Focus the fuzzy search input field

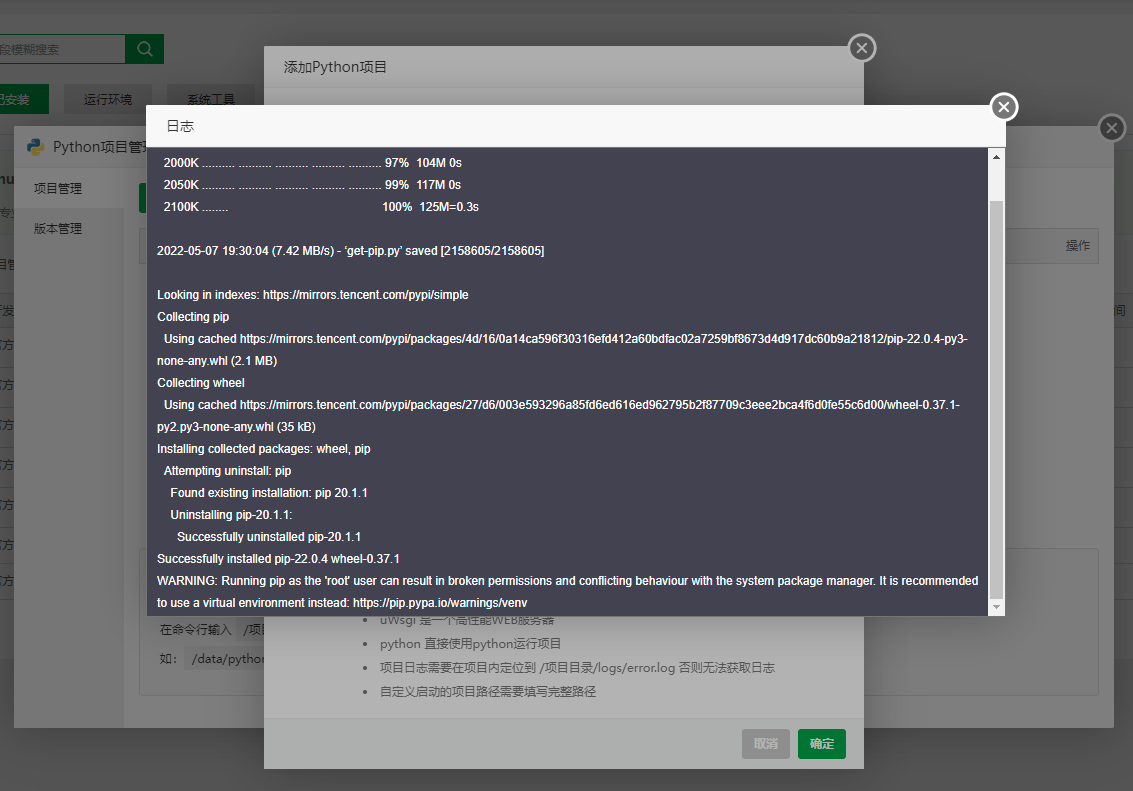62,49
